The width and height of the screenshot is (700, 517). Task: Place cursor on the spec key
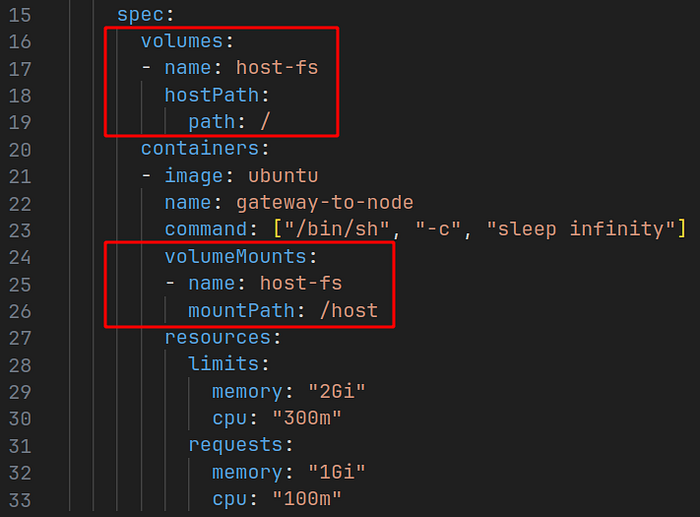[x=141, y=15]
